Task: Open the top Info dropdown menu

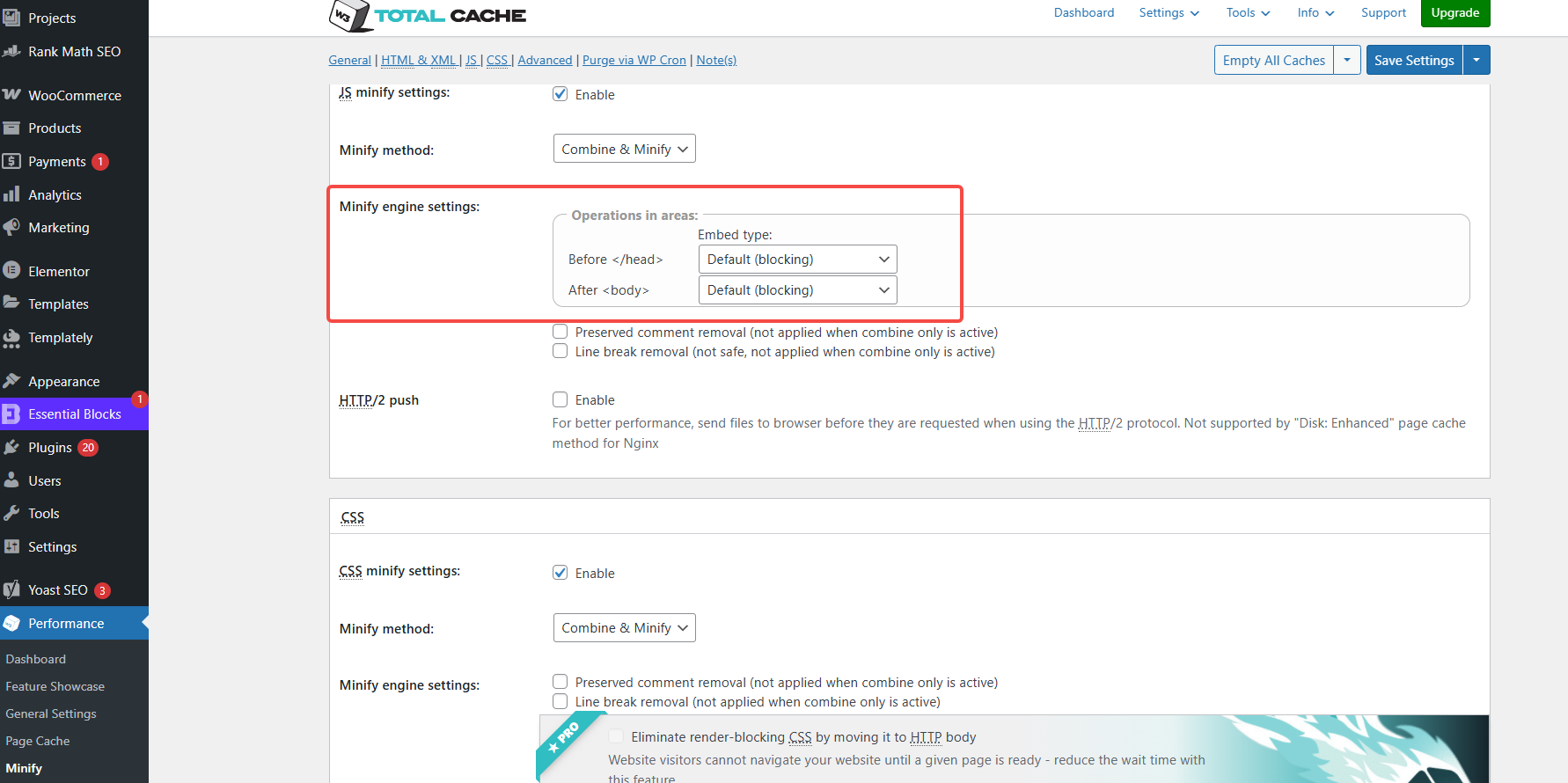Action: pyautogui.click(x=1315, y=12)
